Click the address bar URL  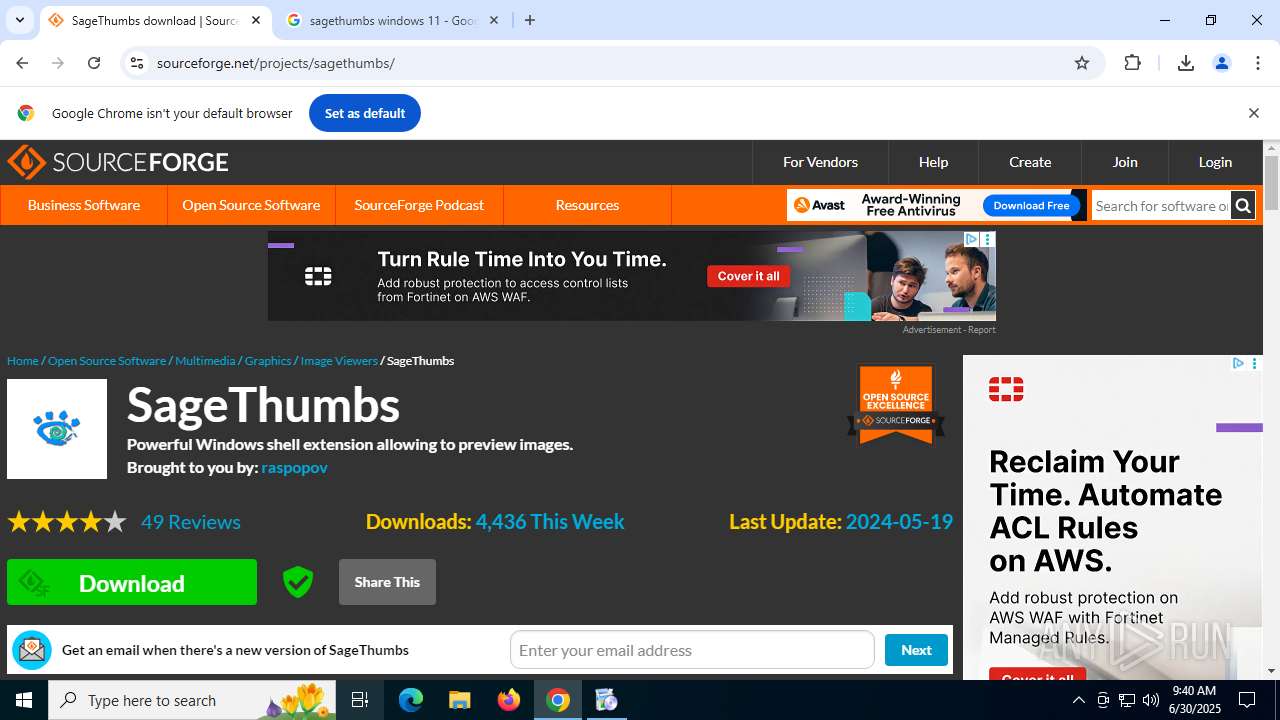tap(276, 63)
